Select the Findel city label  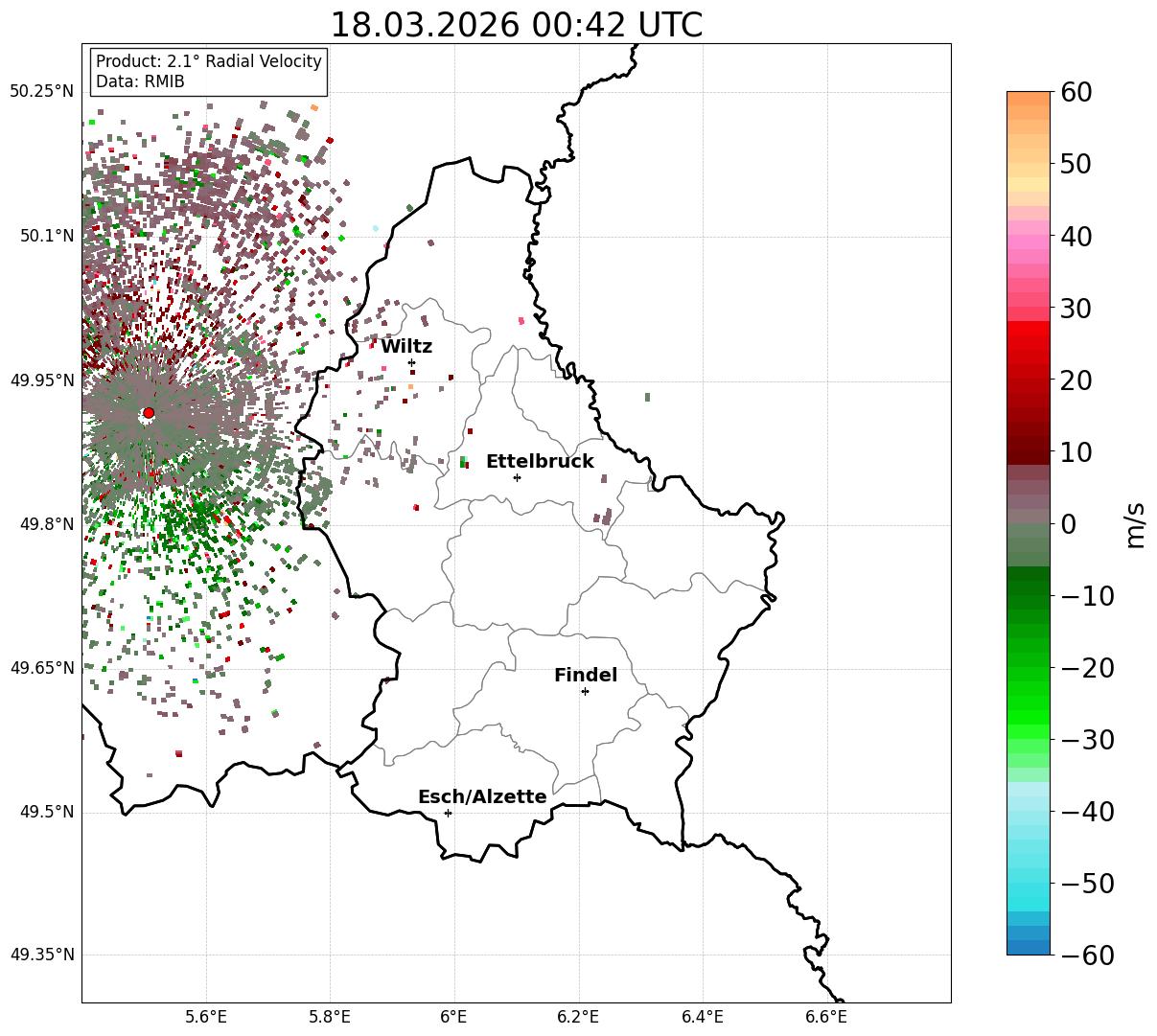coord(586,676)
